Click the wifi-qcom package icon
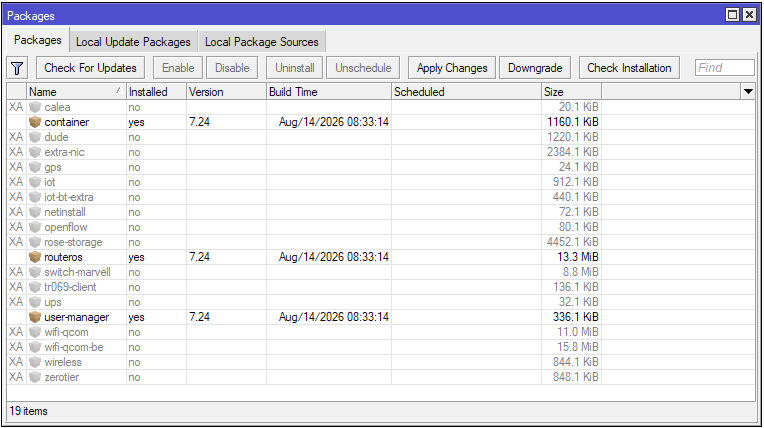764x428 pixels. tap(35, 332)
